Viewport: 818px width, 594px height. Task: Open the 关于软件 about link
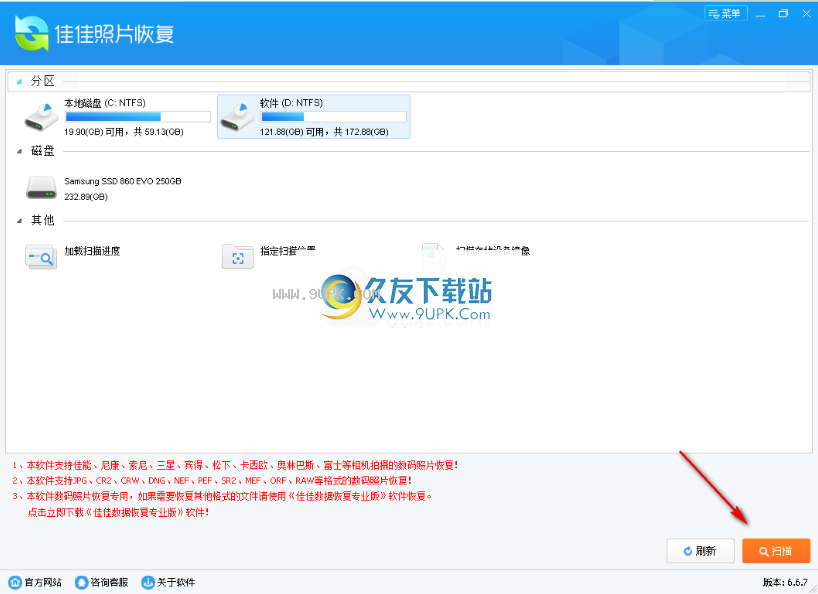(168, 582)
